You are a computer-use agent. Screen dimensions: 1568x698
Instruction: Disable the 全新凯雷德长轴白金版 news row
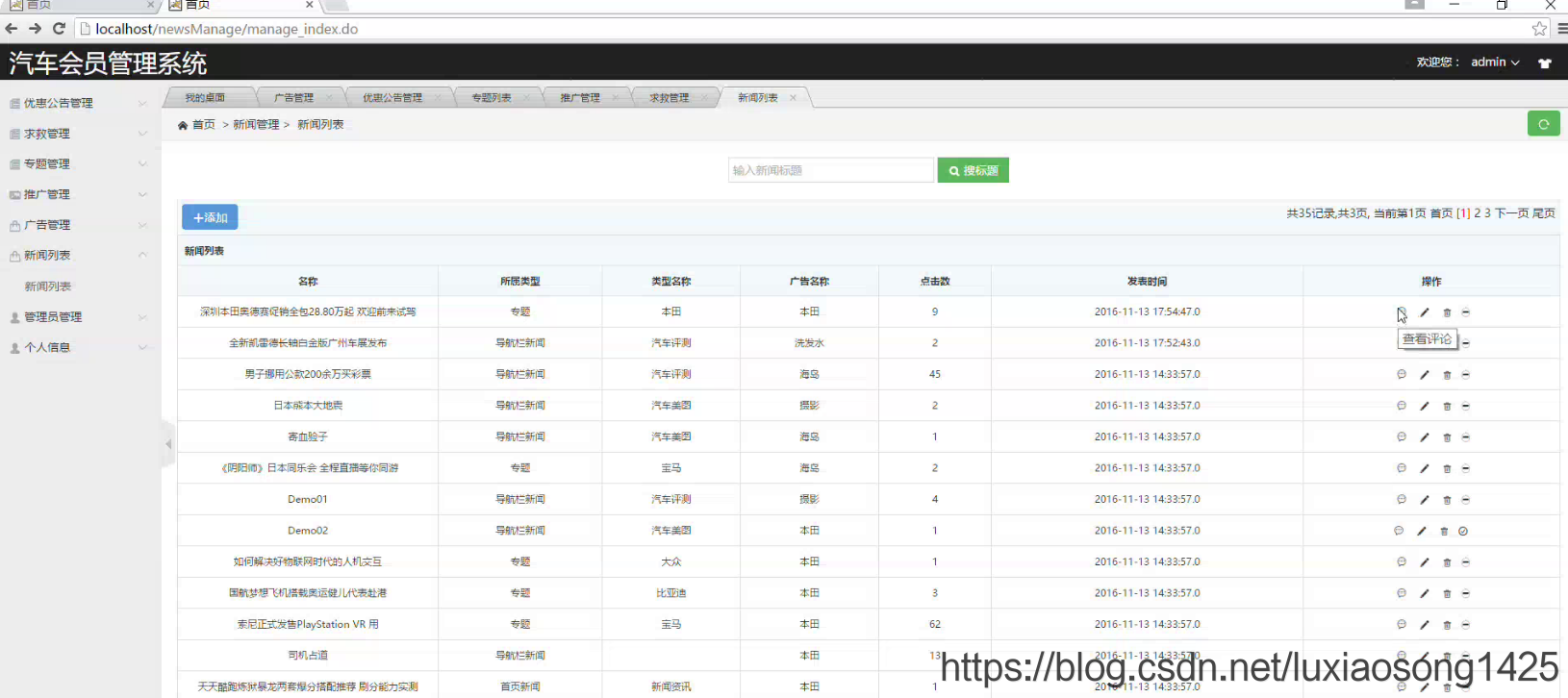click(1466, 343)
